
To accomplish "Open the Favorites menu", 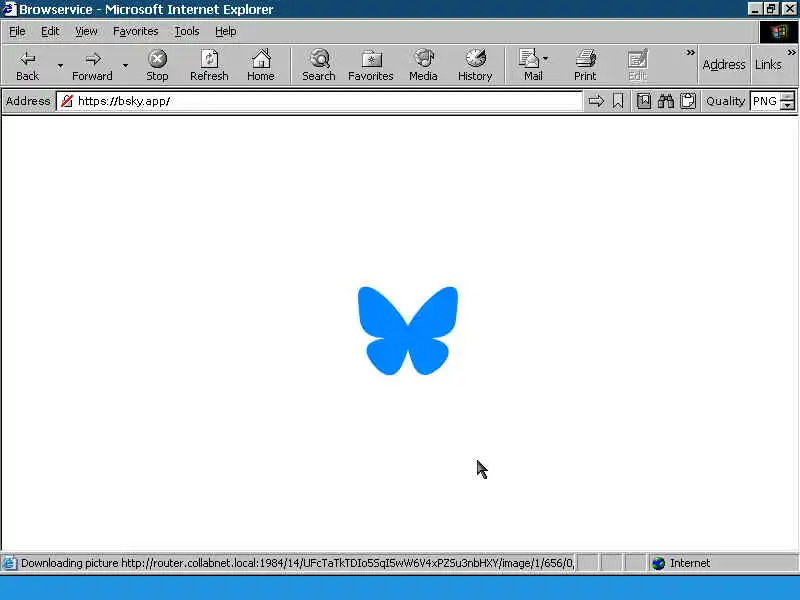I will [x=136, y=32].
